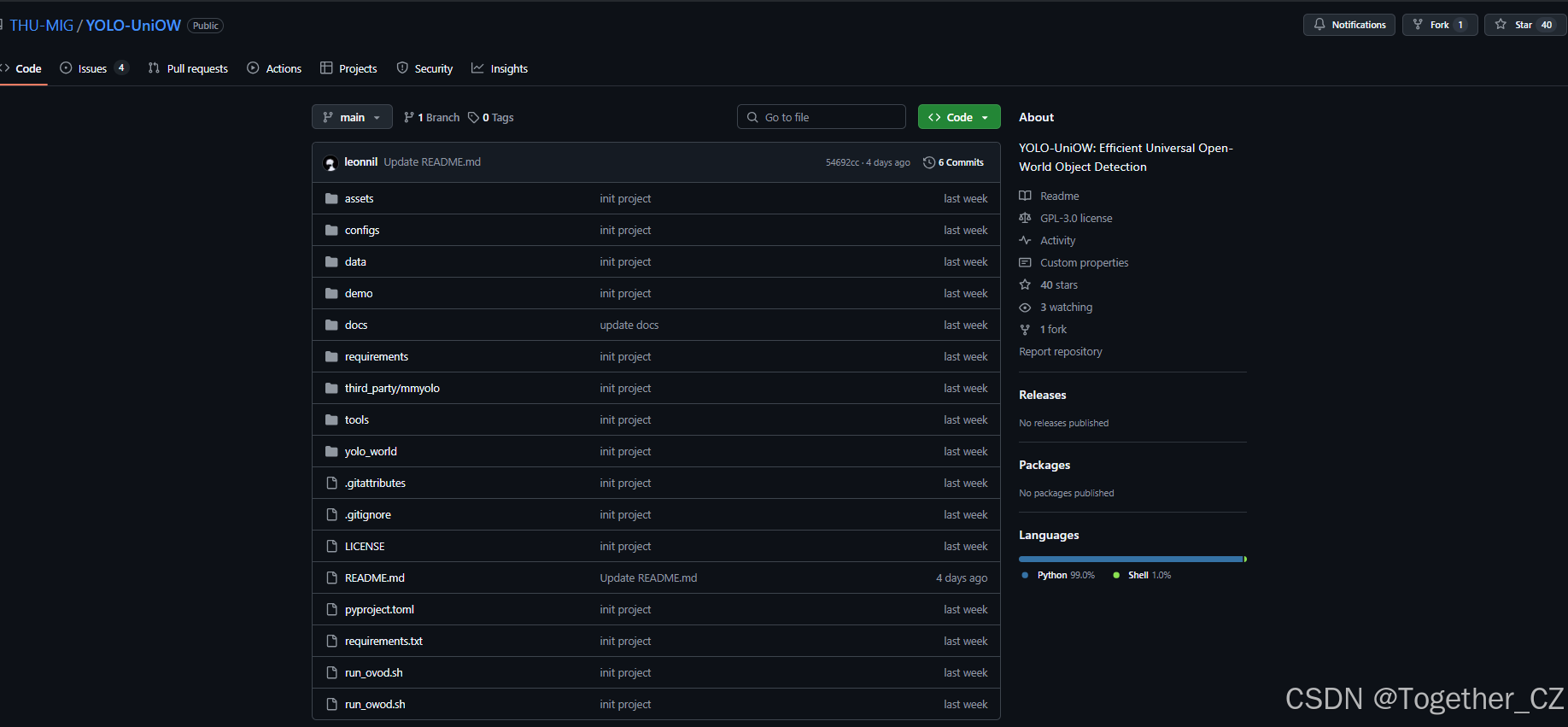Go to the Security tab
The height and width of the screenshot is (727, 1568).
pos(424,68)
